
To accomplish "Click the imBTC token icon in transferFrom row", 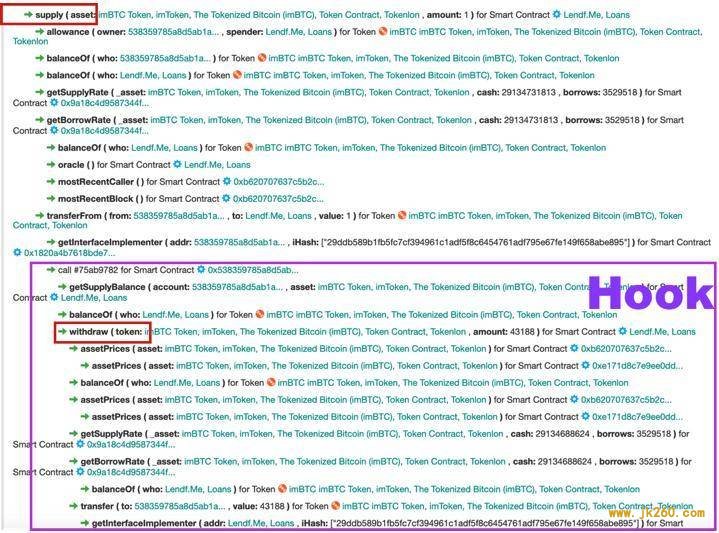I will click(x=402, y=215).
